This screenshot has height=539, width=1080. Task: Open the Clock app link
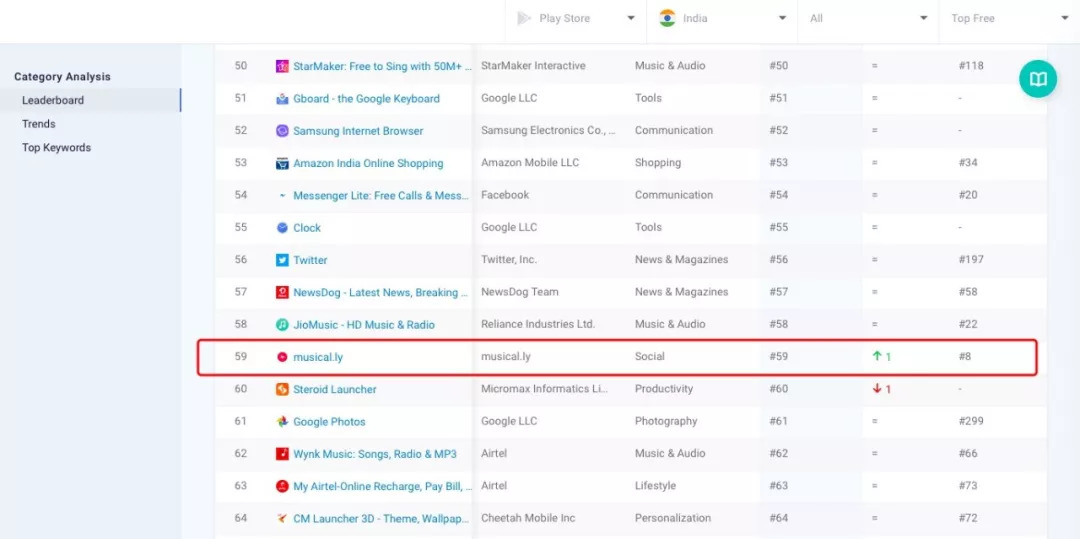(x=307, y=228)
